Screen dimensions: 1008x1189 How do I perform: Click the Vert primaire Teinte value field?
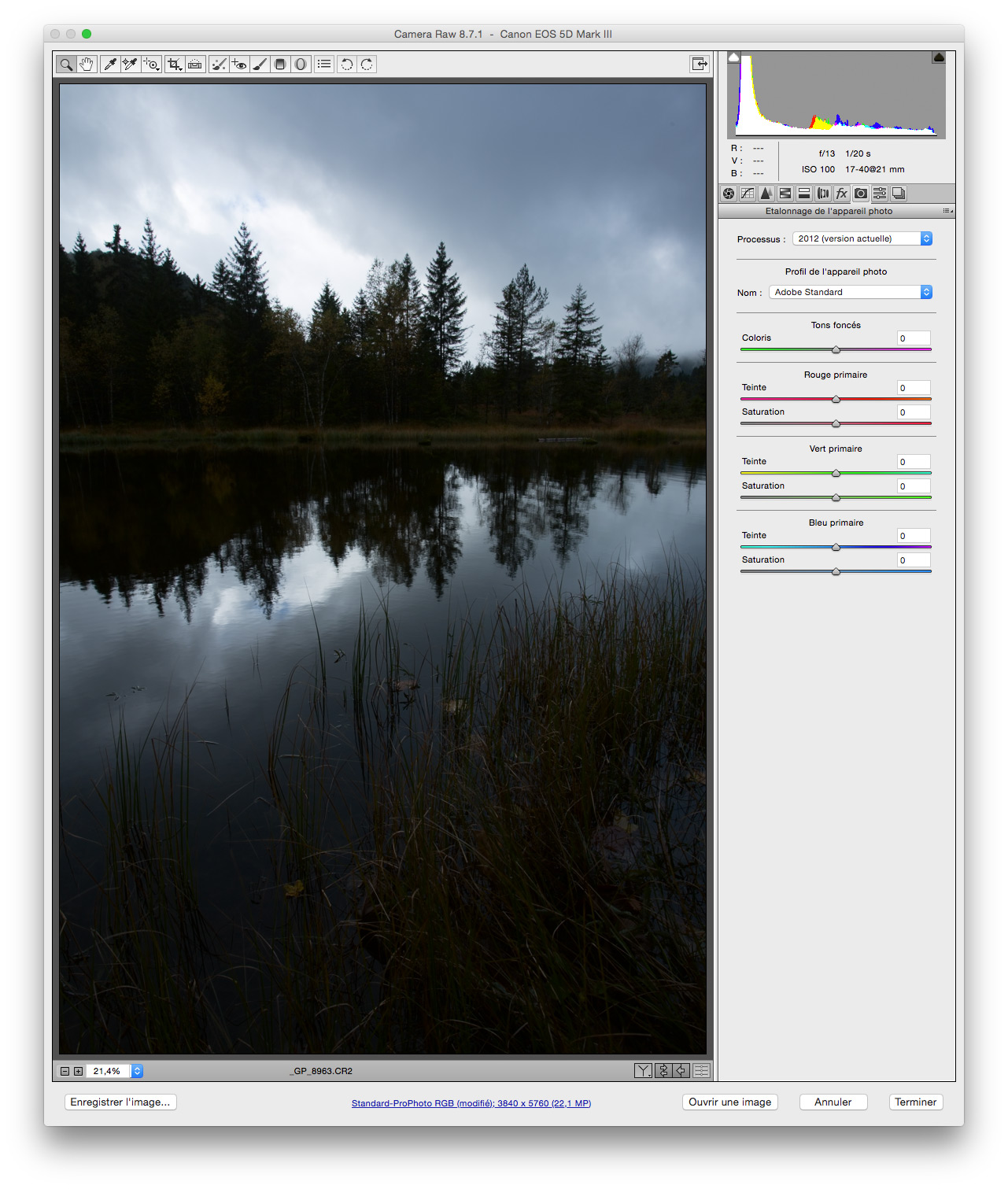click(x=914, y=462)
